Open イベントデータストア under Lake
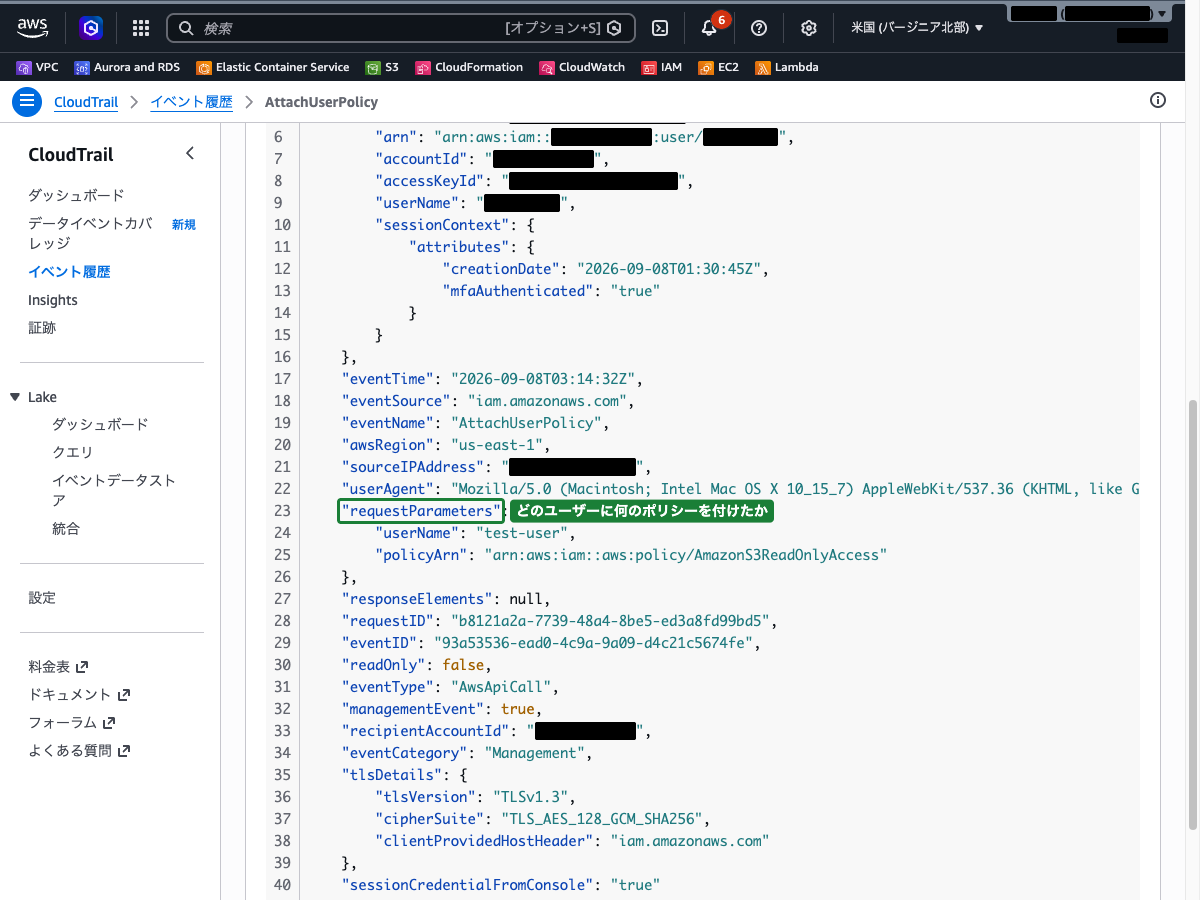 114,490
